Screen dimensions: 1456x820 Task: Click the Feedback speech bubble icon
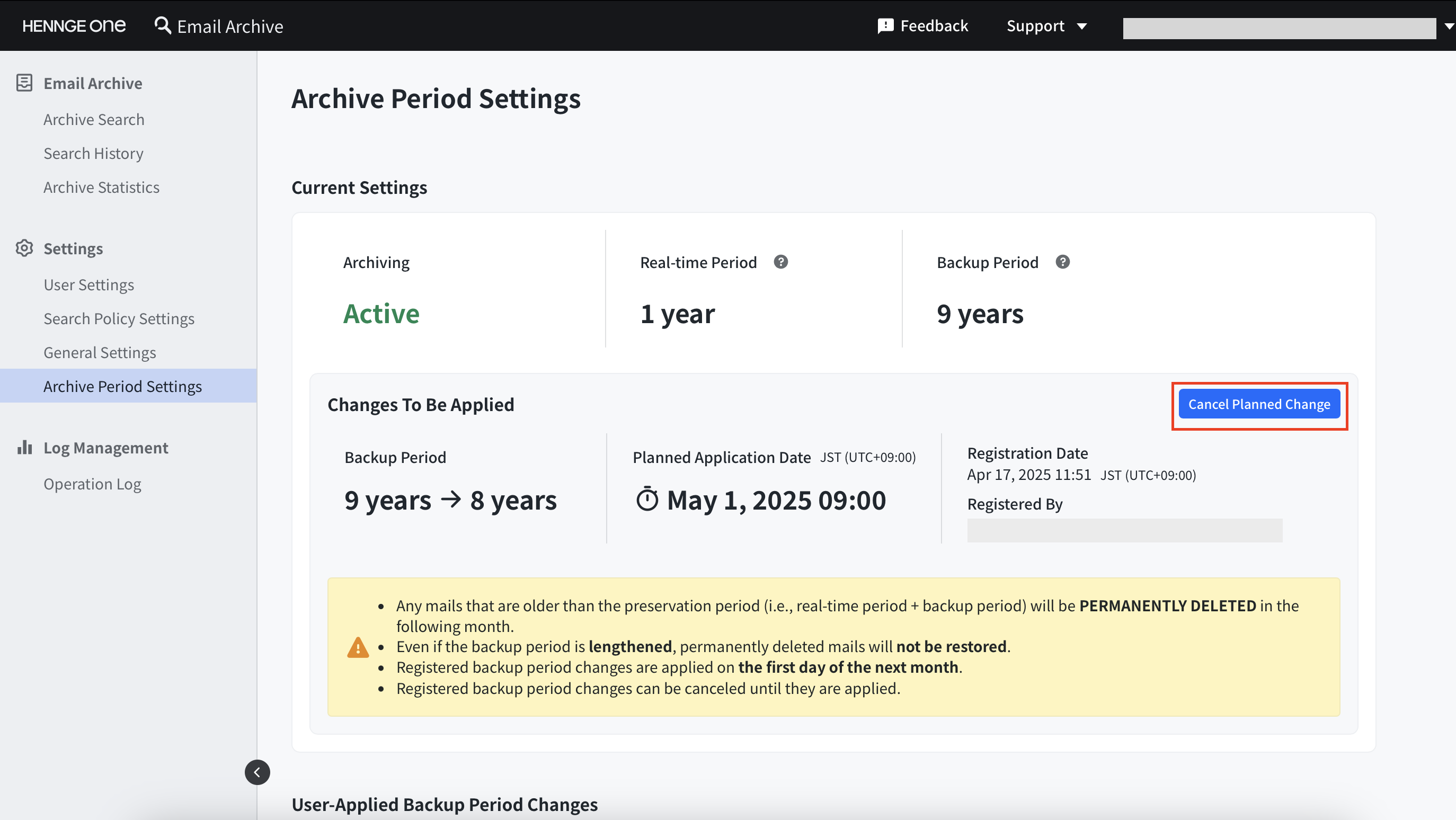coord(885,26)
